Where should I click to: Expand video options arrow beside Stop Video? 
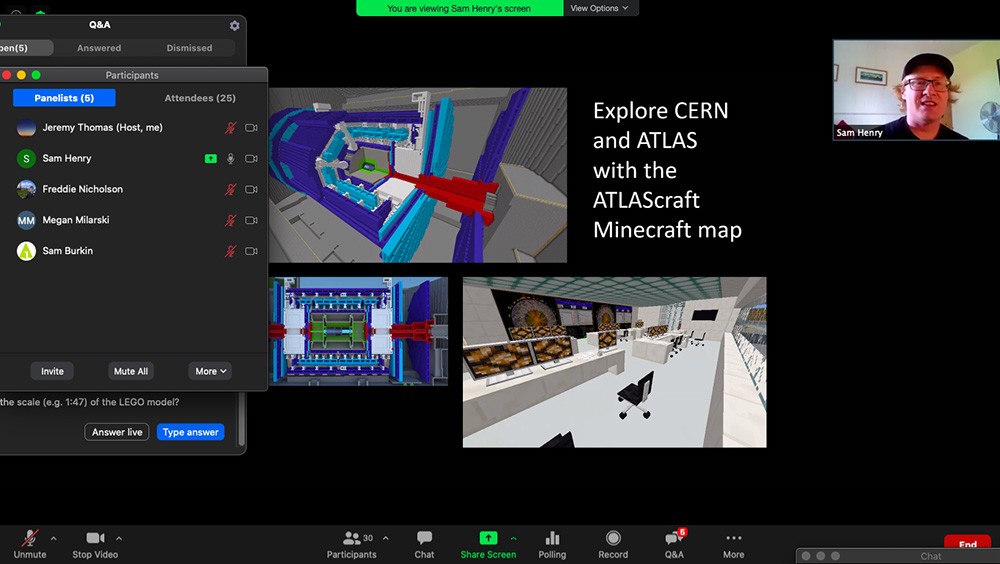(119, 538)
